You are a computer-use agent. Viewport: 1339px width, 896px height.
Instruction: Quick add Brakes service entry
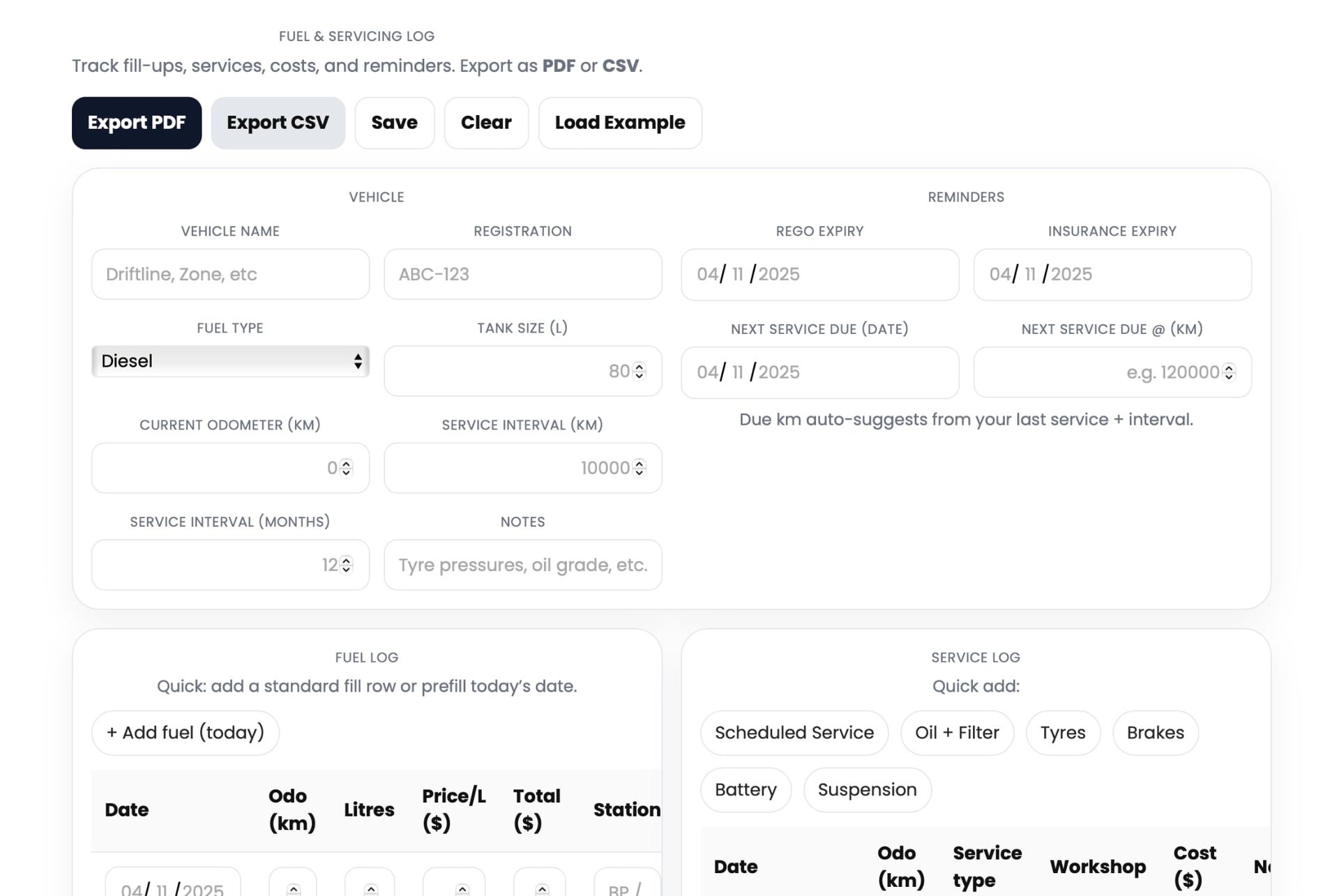pos(1155,733)
